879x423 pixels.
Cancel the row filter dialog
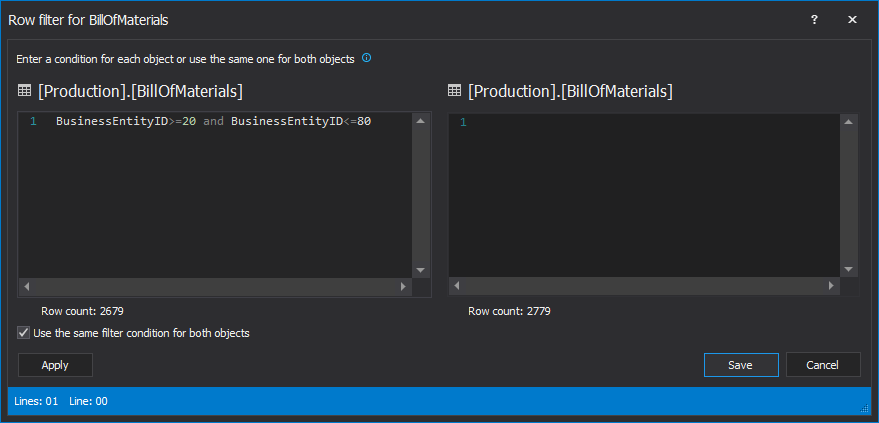tap(823, 365)
